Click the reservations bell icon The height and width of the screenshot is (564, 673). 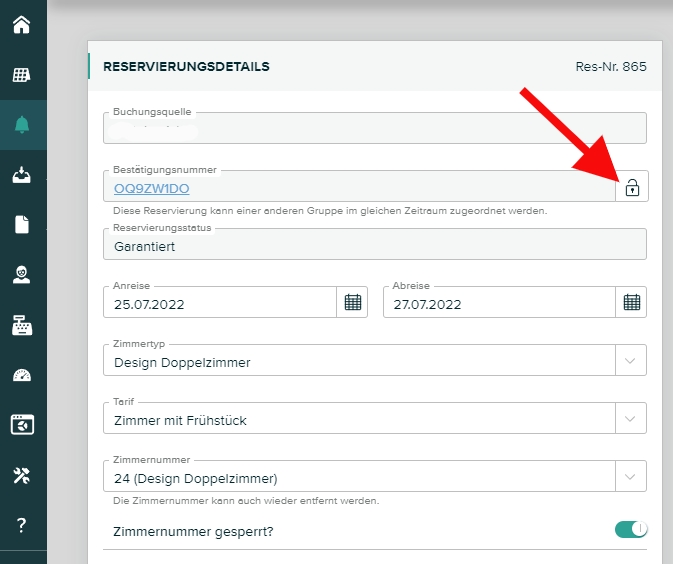pos(22,125)
